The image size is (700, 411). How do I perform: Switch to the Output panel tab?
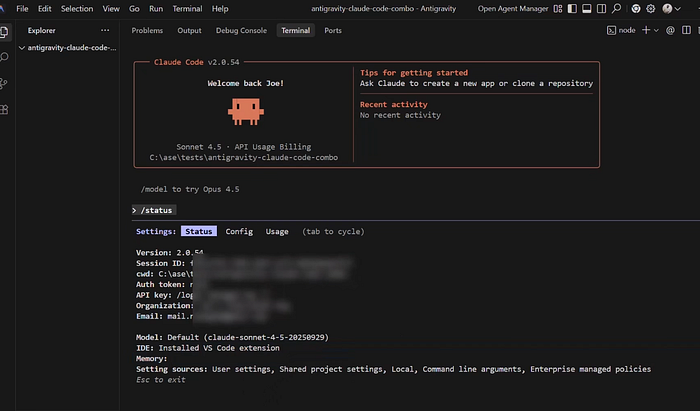tap(189, 30)
